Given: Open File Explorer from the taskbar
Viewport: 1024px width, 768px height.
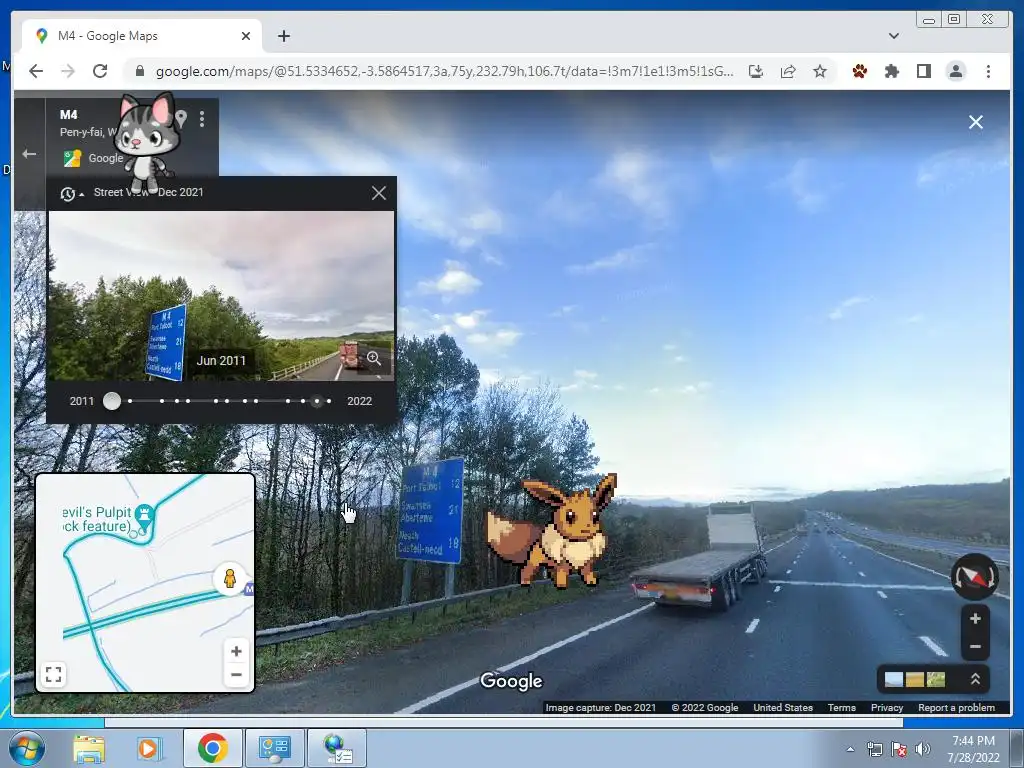Looking at the screenshot, I should (89, 748).
